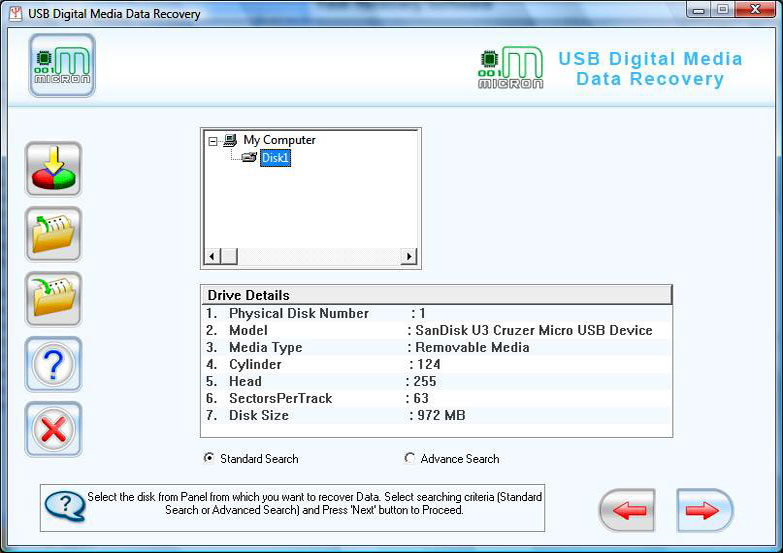The width and height of the screenshot is (783, 553).
Task: Close the window with title bar X
Action: [755, 9]
